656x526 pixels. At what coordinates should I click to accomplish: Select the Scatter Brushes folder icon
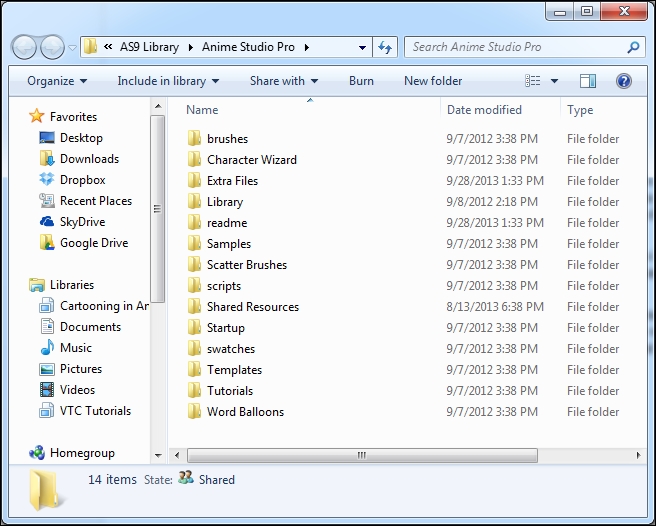point(194,264)
